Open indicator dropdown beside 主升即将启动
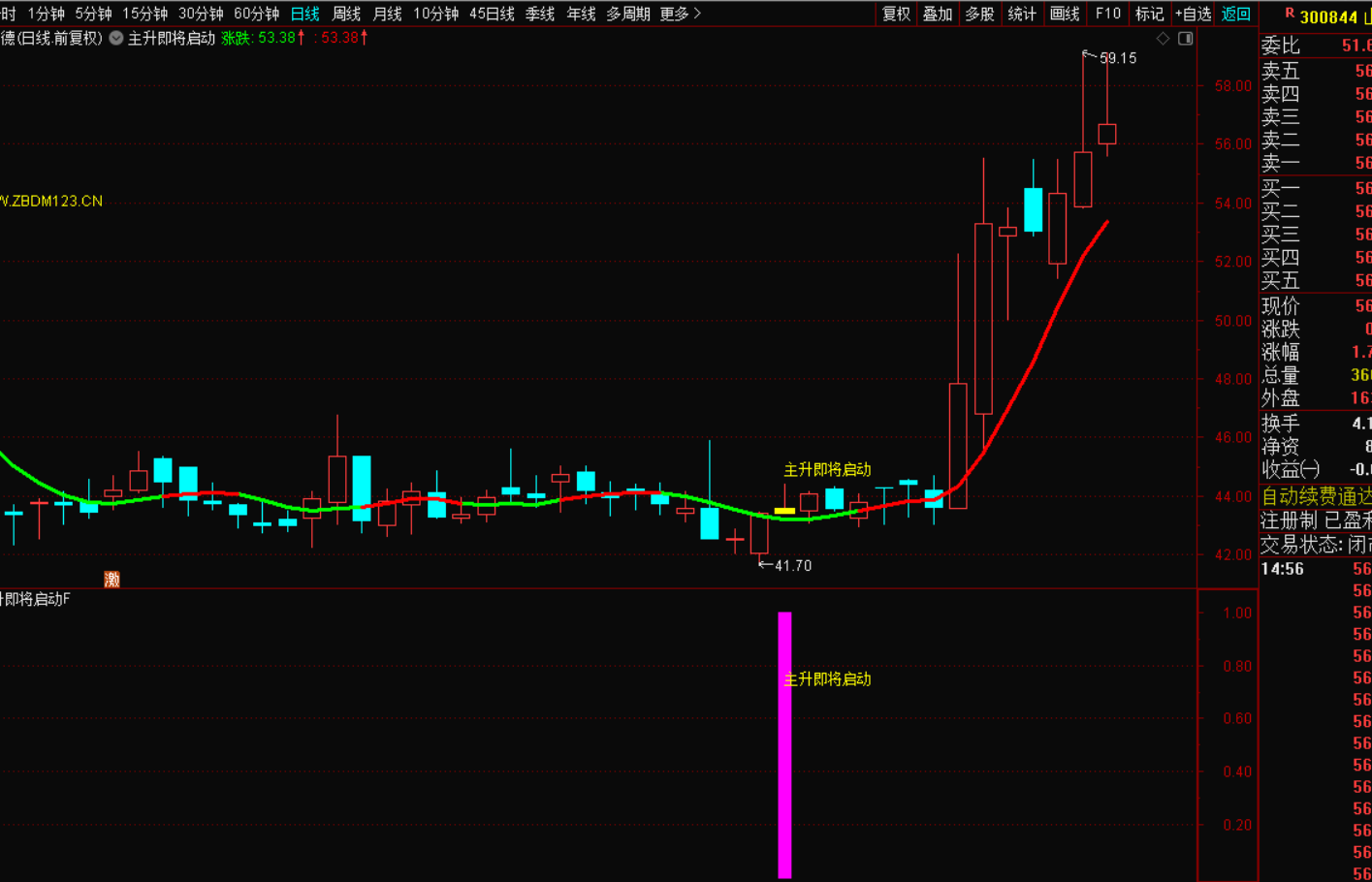 pos(116,38)
